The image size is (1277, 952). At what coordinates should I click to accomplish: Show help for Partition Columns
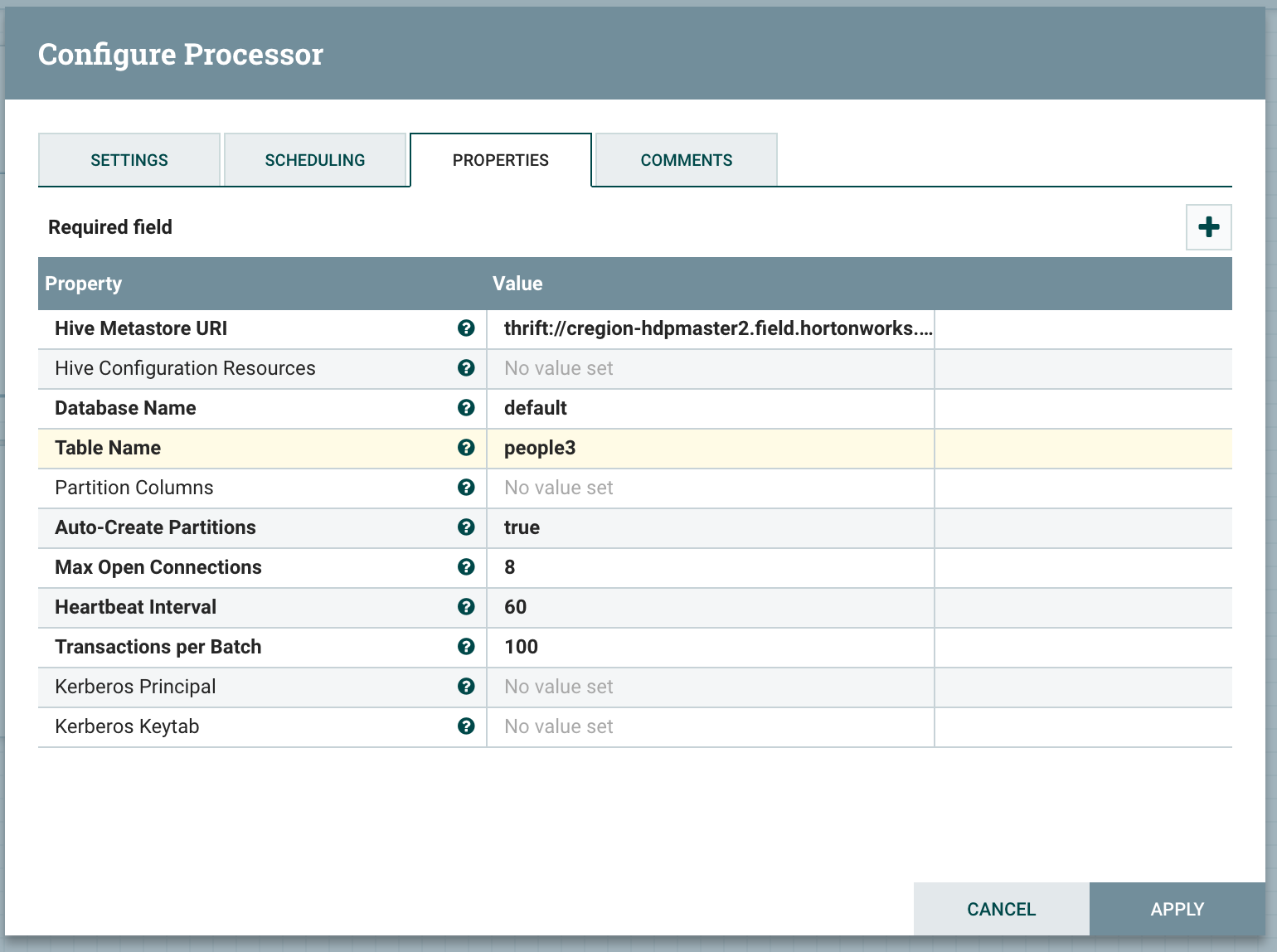tap(466, 488)
